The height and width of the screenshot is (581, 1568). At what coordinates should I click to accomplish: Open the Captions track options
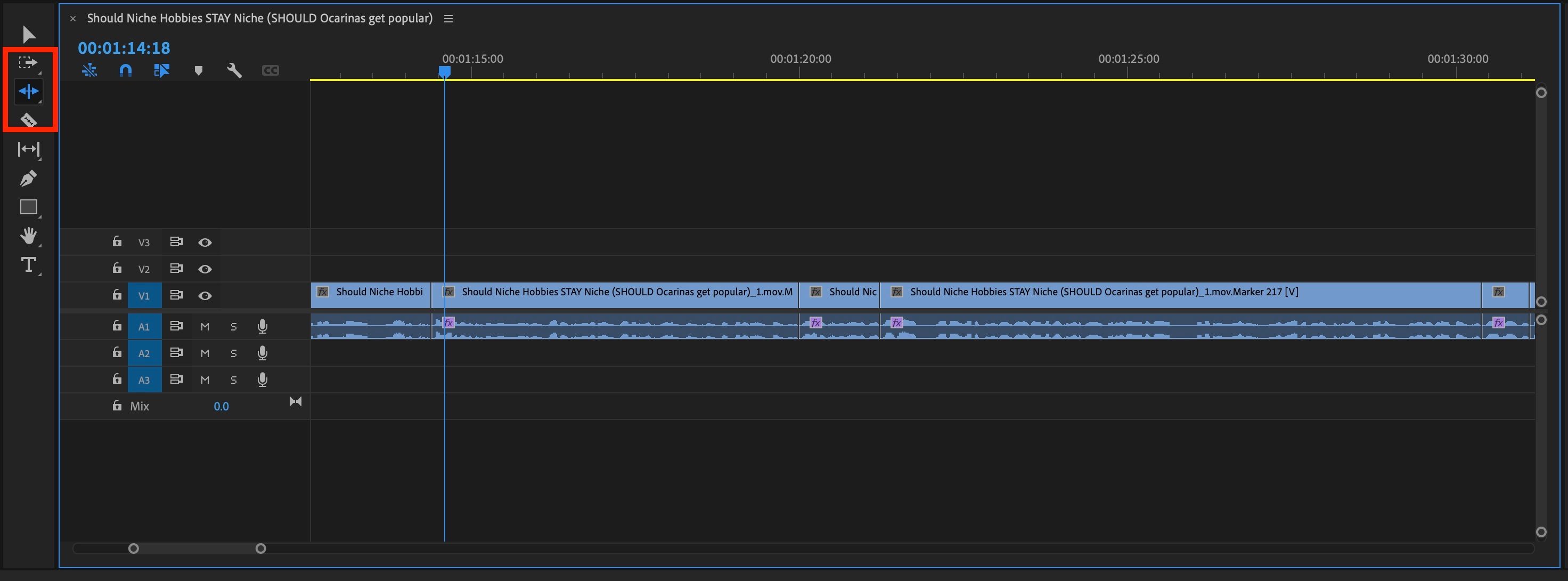tap(270, 70)
